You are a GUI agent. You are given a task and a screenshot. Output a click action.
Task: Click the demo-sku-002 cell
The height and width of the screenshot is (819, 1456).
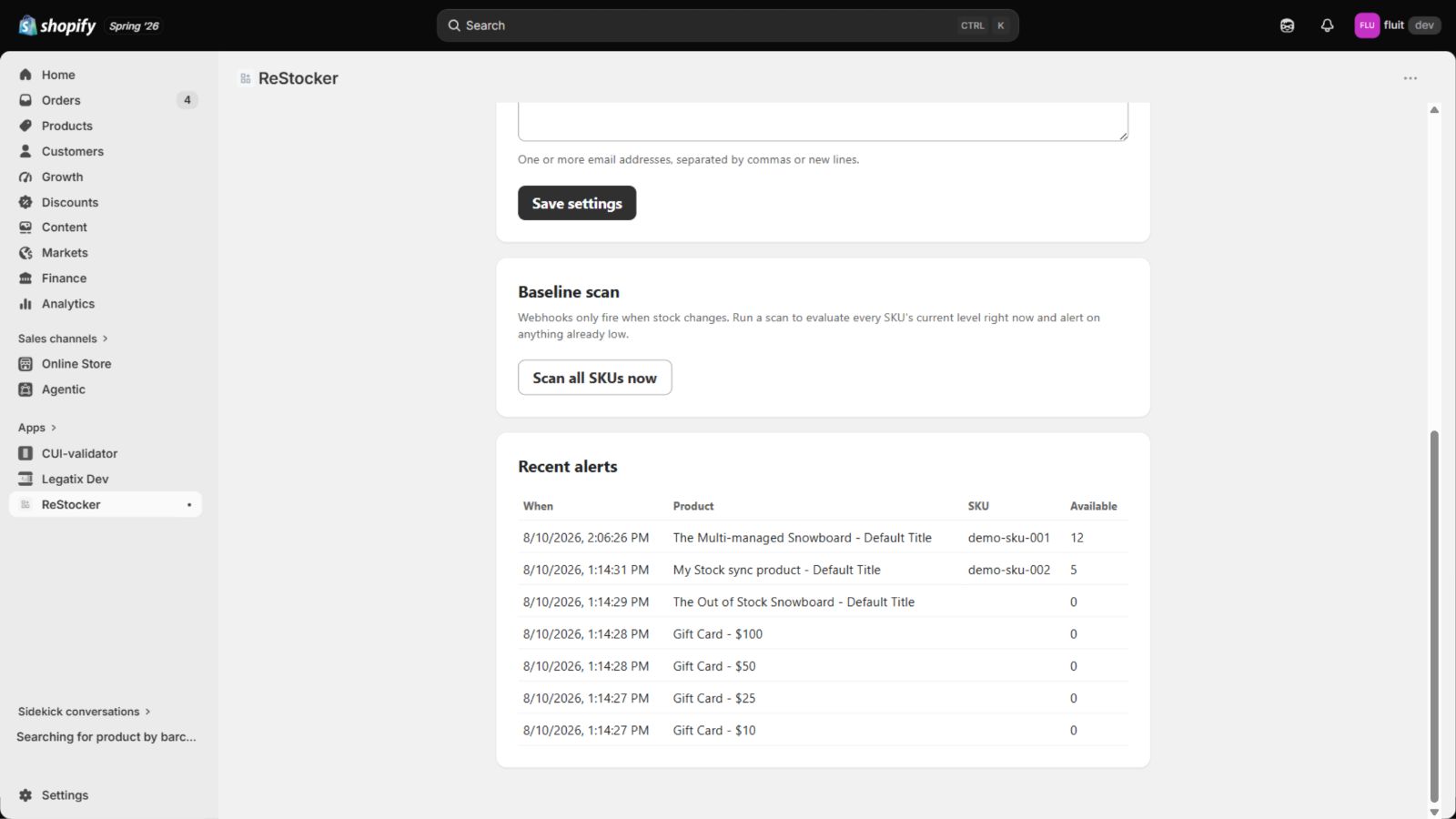(1009, 570)
